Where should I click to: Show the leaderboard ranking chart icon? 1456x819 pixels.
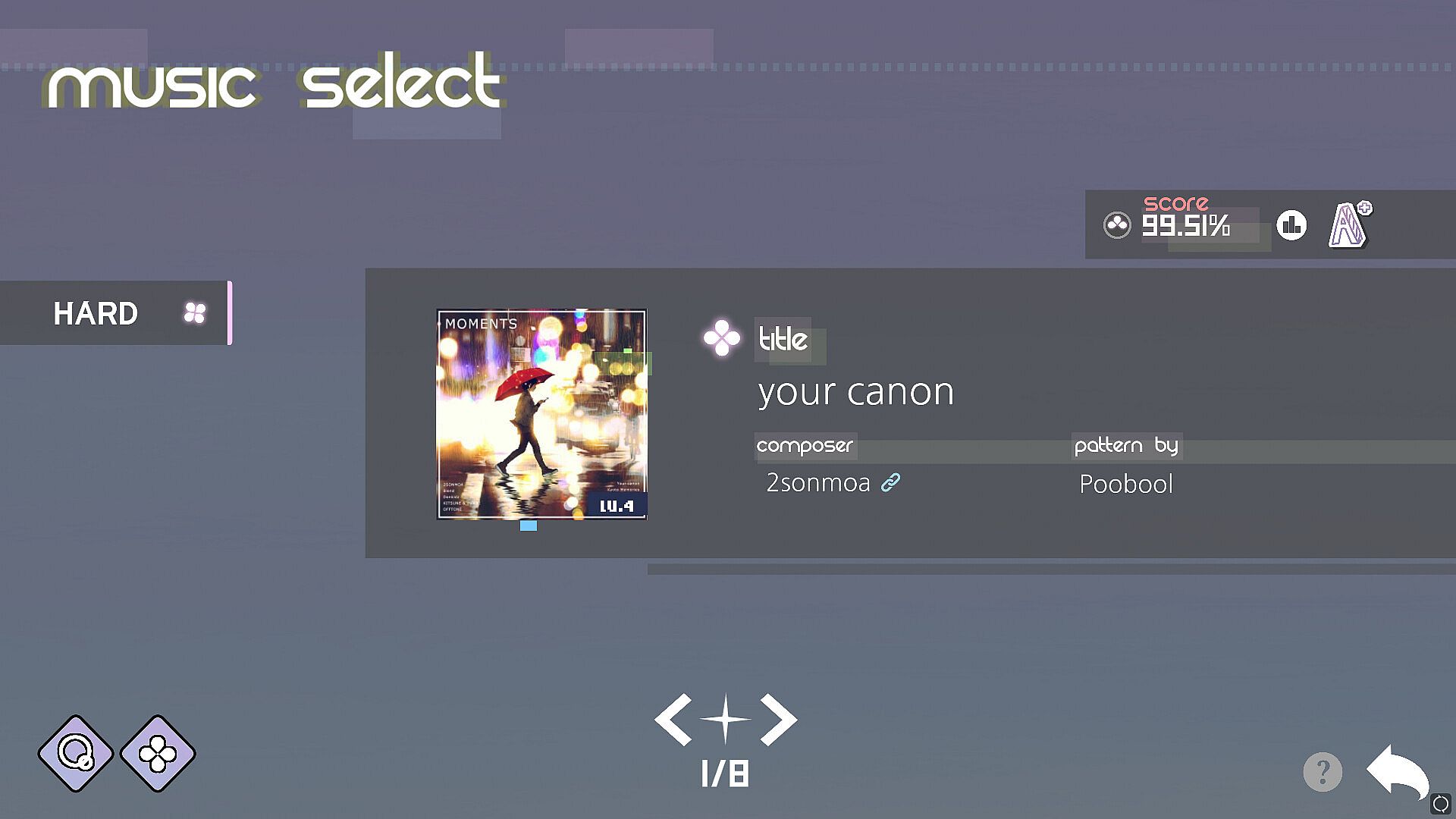tap(1291, 225)
